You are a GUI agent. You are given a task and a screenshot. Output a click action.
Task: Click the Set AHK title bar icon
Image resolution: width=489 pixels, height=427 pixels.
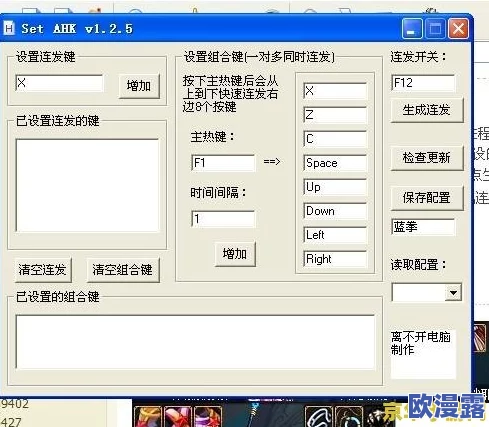point(9,28)
